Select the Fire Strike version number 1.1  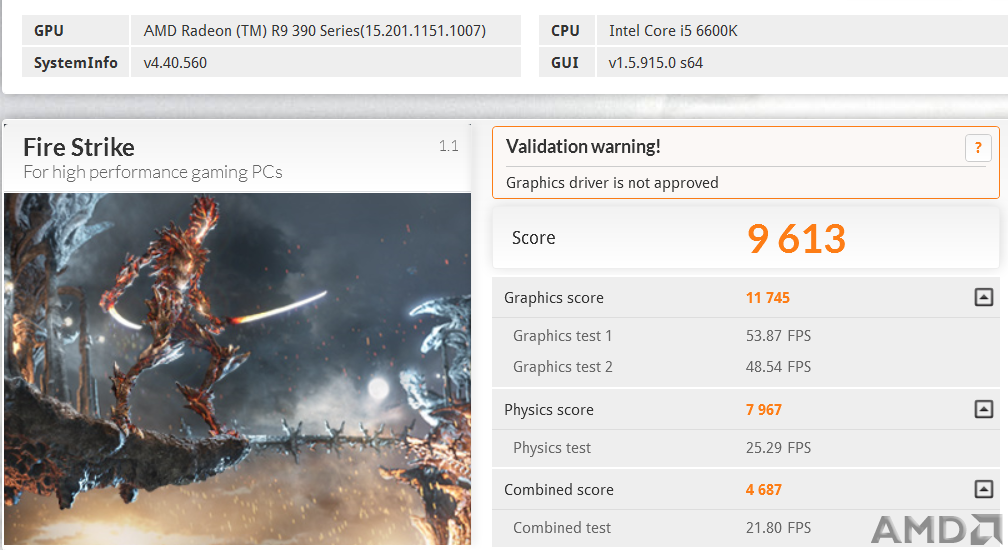(449, 146)
